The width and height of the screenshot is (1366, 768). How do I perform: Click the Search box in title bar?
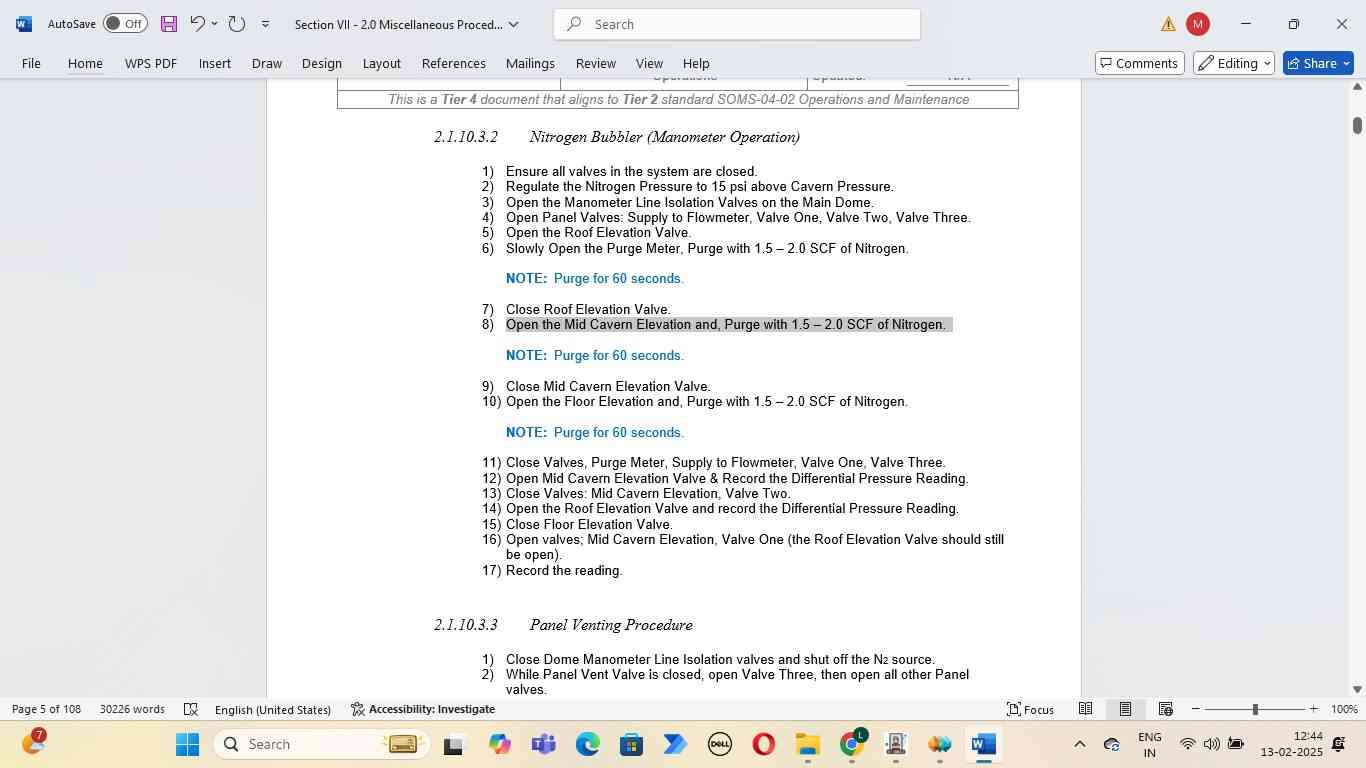click(x=737, y=24)
